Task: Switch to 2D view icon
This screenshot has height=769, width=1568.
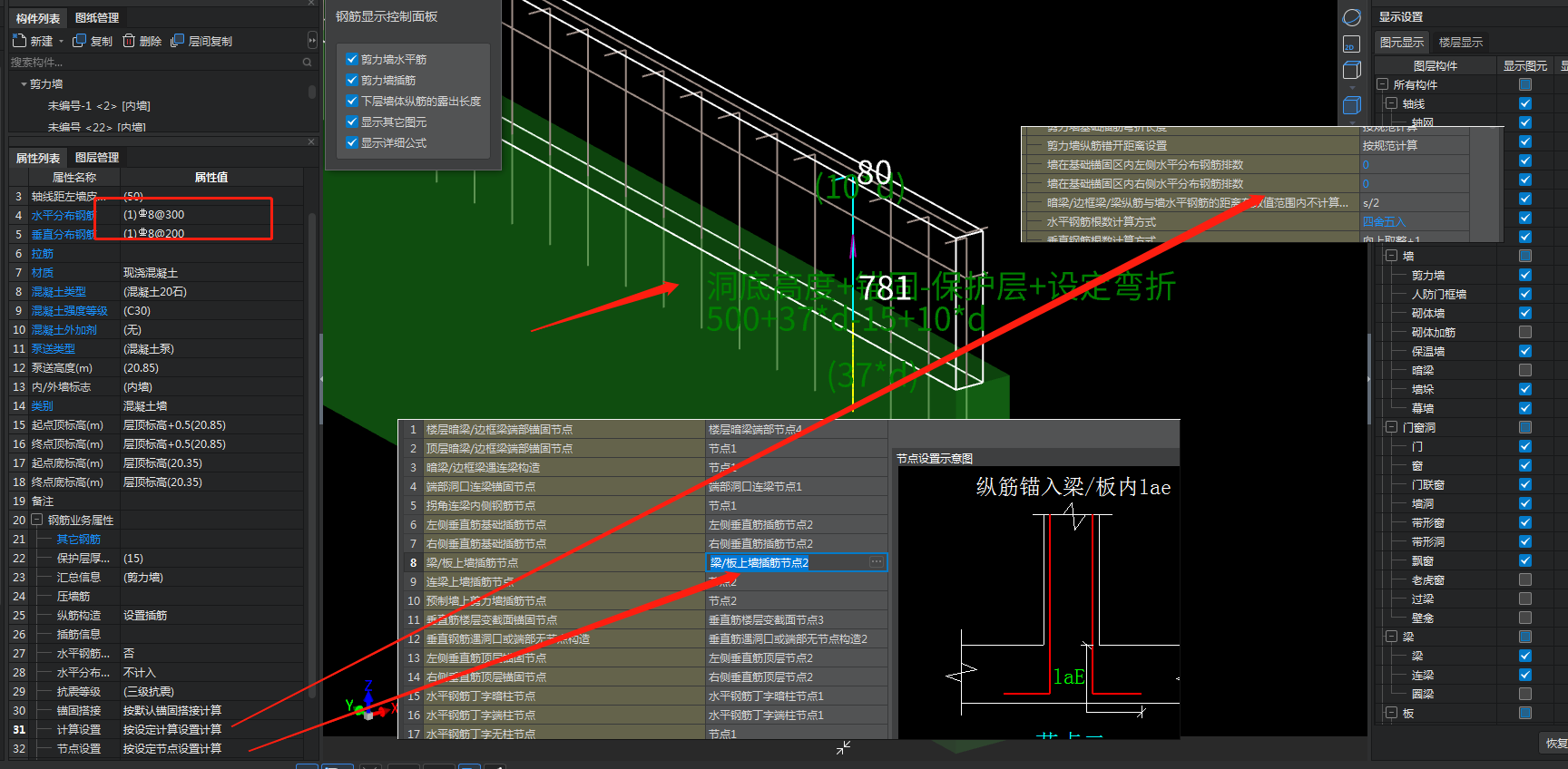Action: point(1352,44)
